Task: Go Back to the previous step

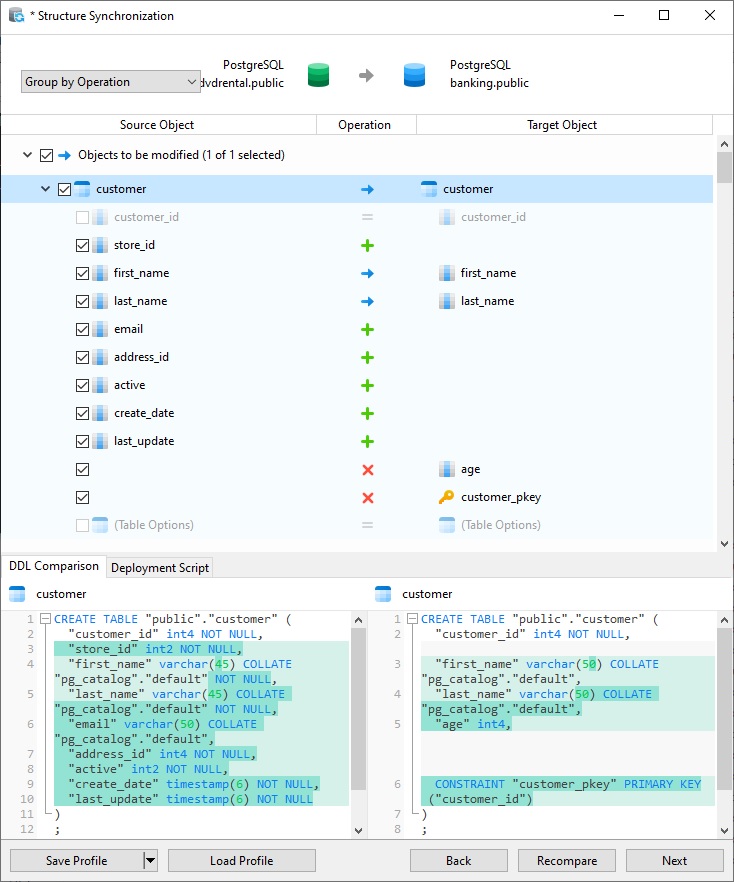Action: pyautogui.click(x=458, y=861)
